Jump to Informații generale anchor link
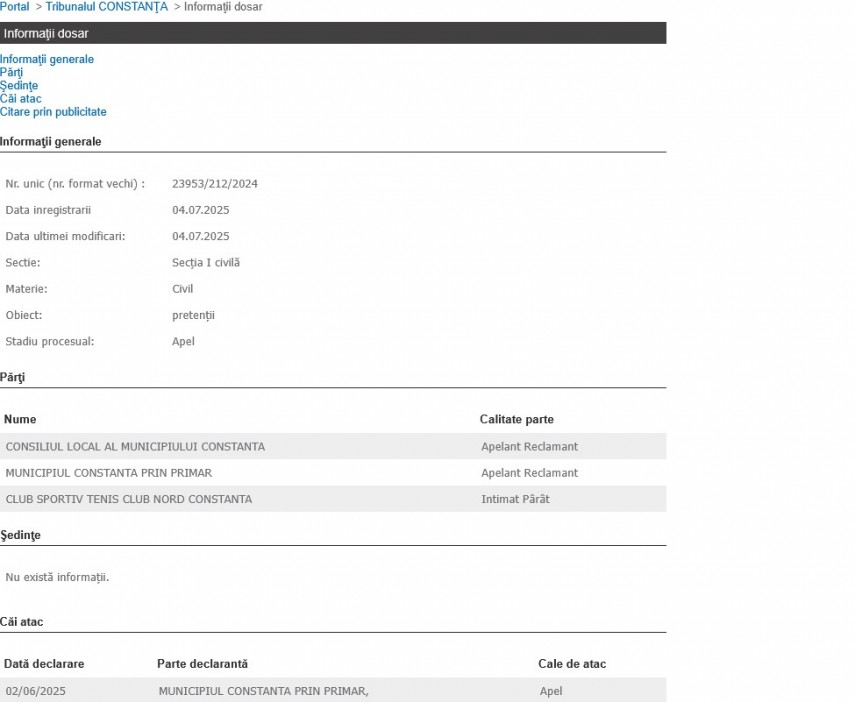This screenshot has width=855, height=702. (x=47, y=59)
